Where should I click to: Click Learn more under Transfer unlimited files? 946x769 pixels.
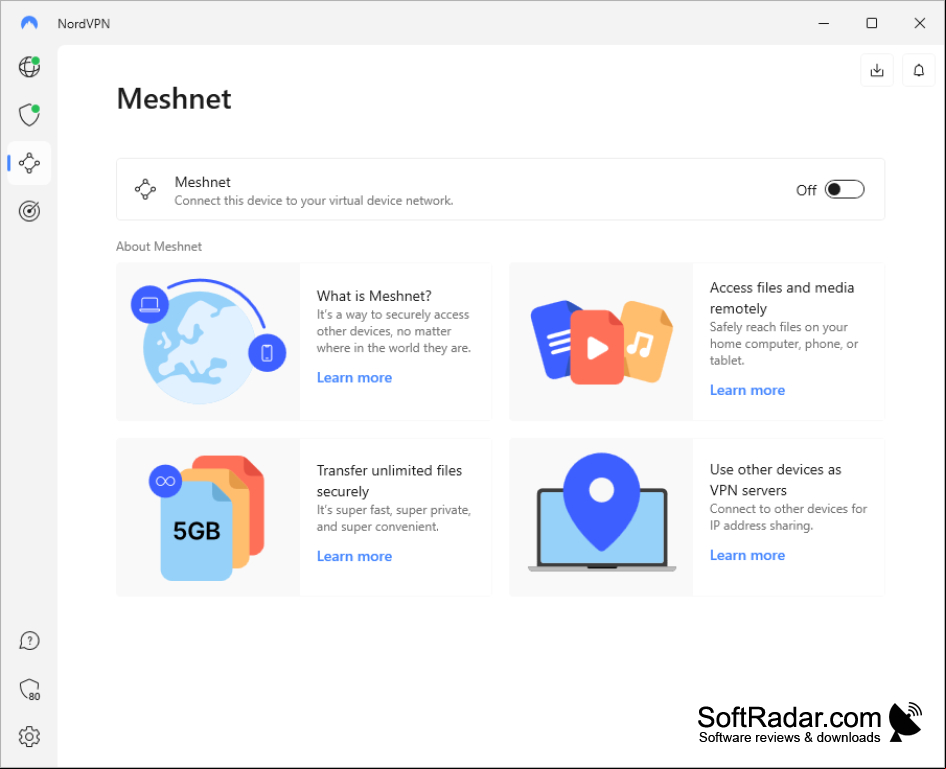(x=354, y=556)
